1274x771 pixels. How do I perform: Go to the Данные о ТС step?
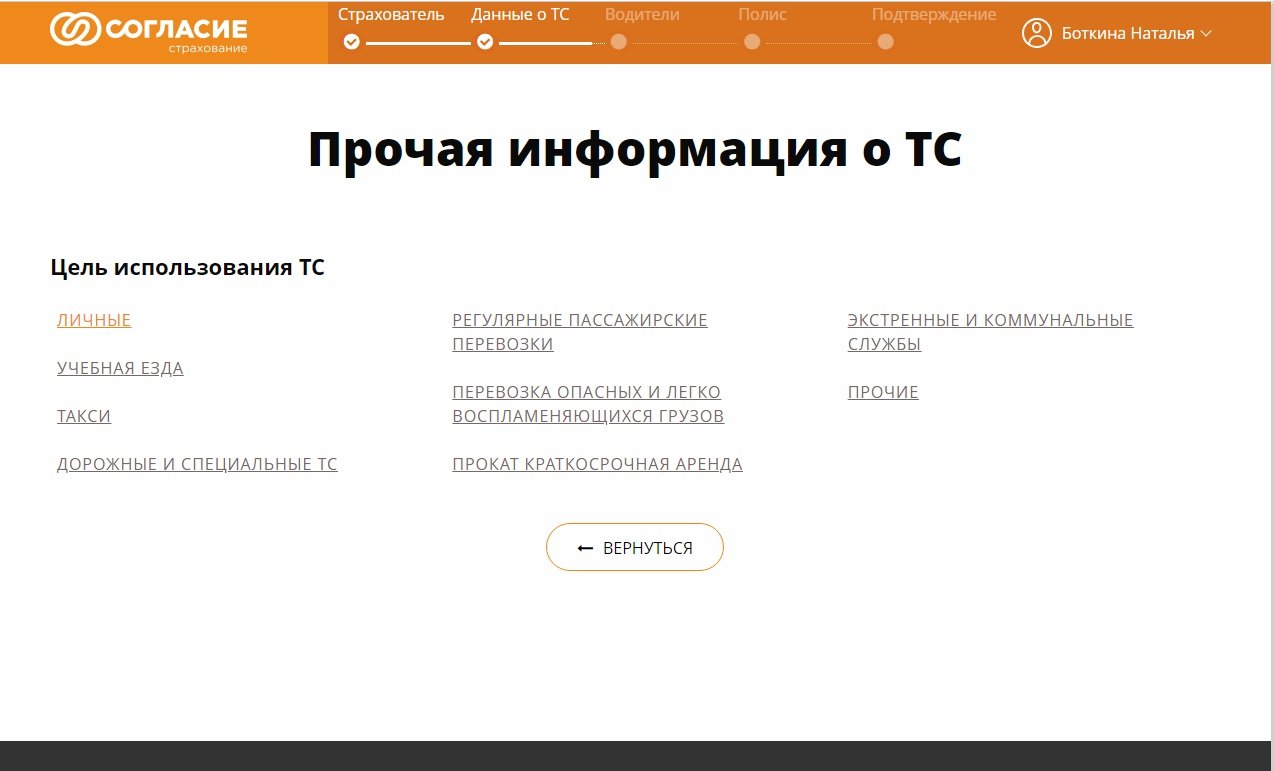(520, 15)
